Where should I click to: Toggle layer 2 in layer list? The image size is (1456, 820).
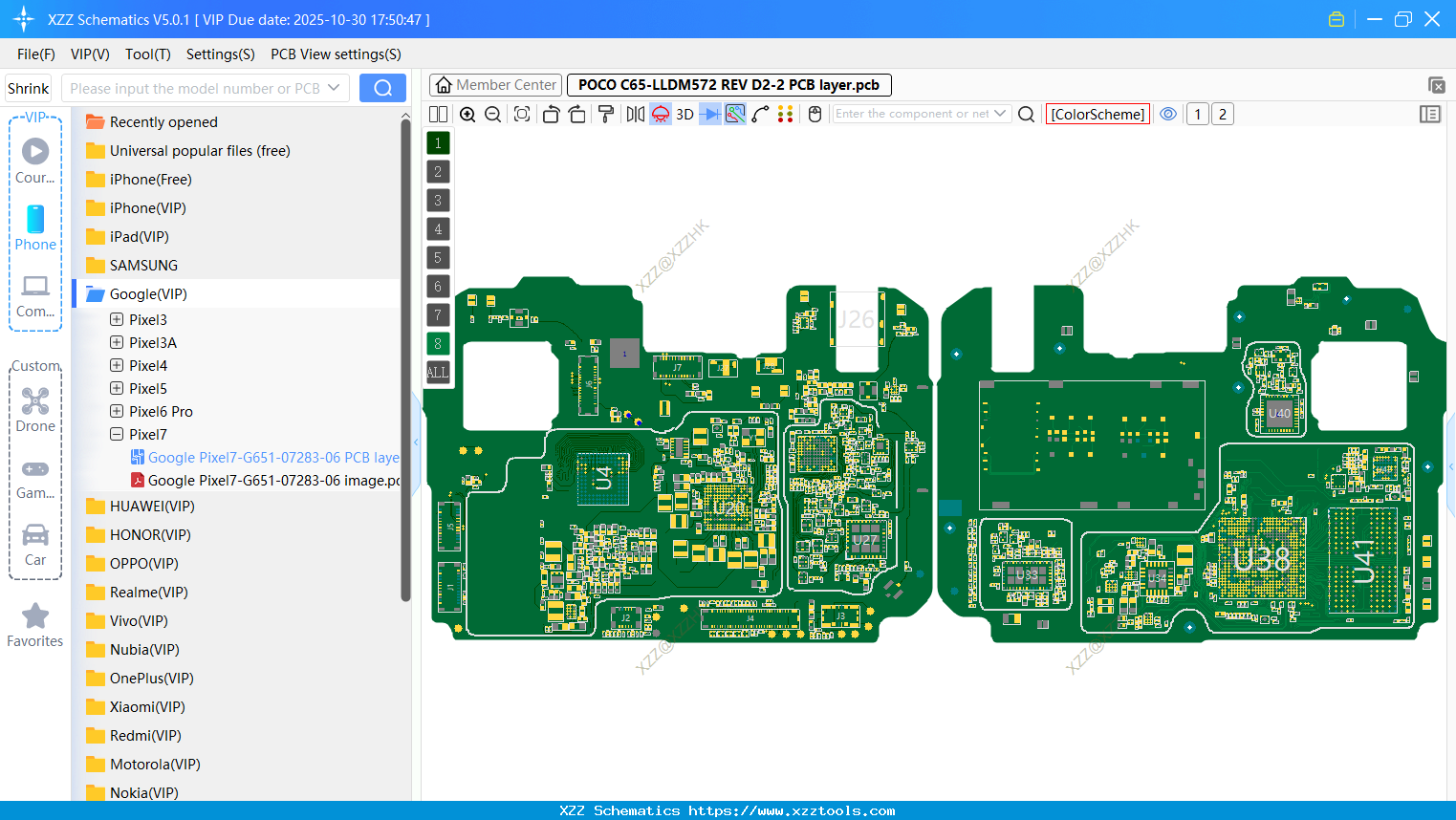pos(438,172)
